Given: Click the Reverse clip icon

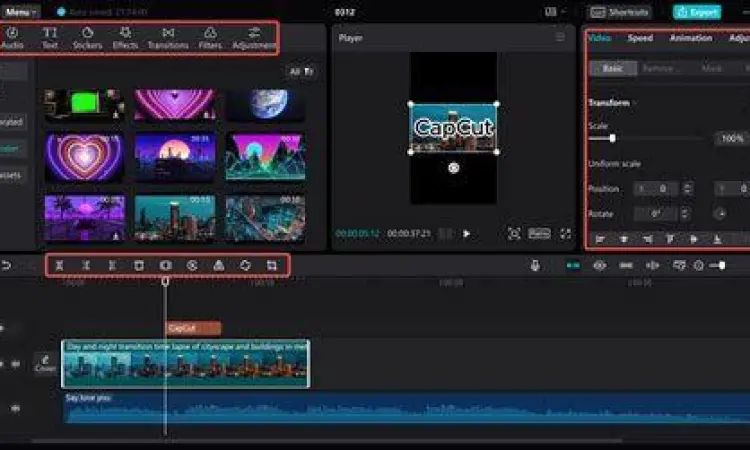Looking at the screenshot, I should [192, 265].
